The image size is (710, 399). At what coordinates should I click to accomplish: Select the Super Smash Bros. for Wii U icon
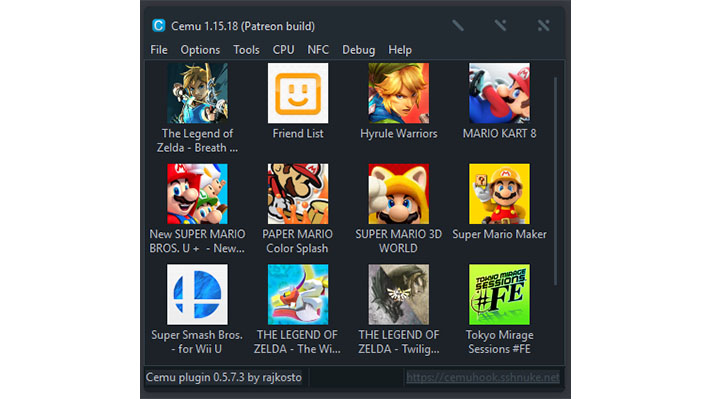[197, 294]
